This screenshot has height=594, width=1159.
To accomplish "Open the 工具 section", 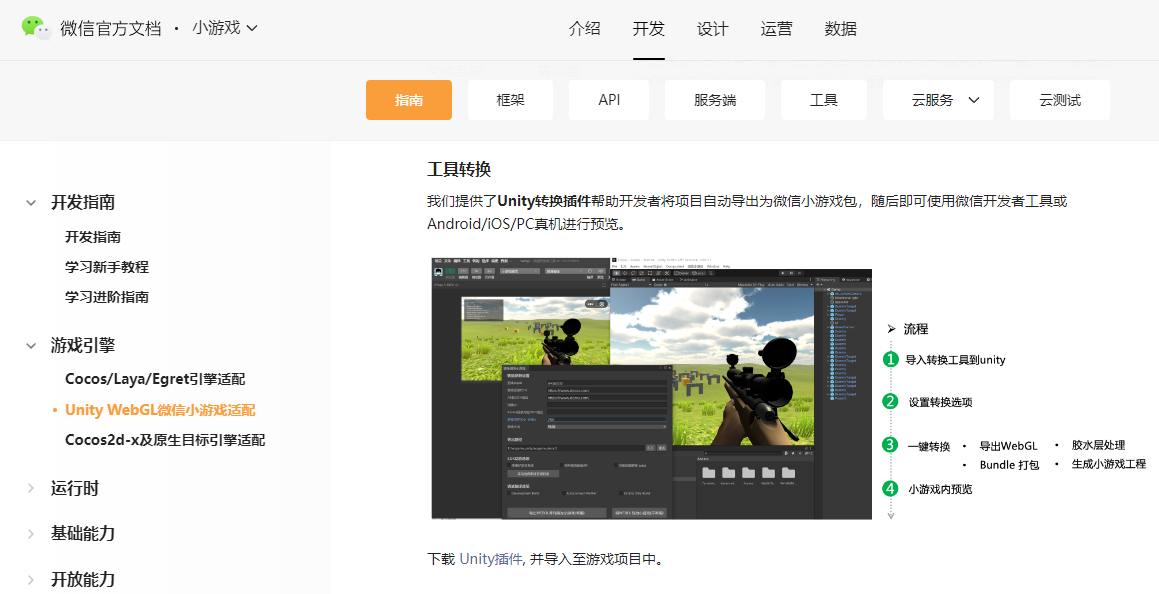I will pyautogui.click(x=823, y=100).
